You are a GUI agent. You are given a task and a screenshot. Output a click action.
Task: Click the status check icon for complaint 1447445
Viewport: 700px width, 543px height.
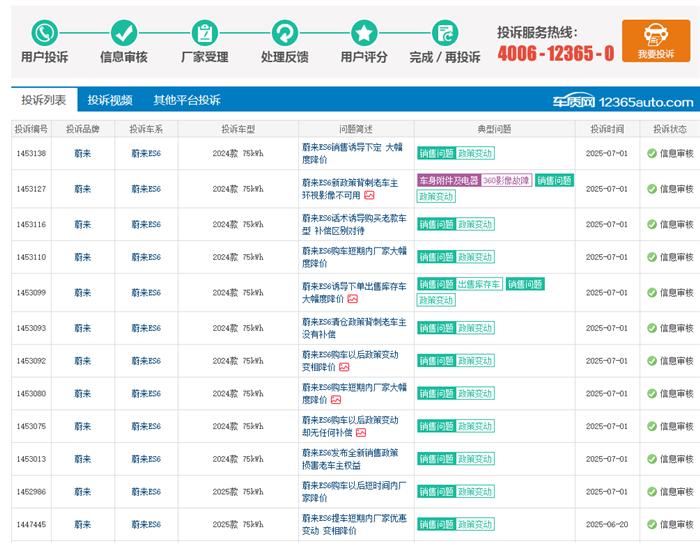pyautogui.click(x=652, y=524)
